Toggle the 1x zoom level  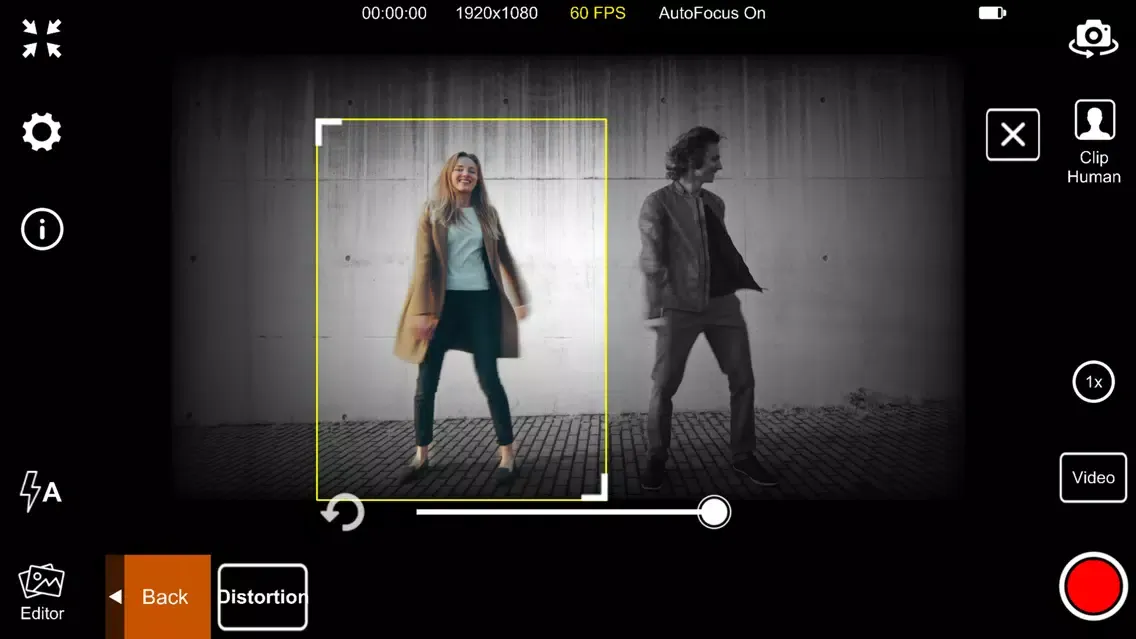pos(1093,382)
